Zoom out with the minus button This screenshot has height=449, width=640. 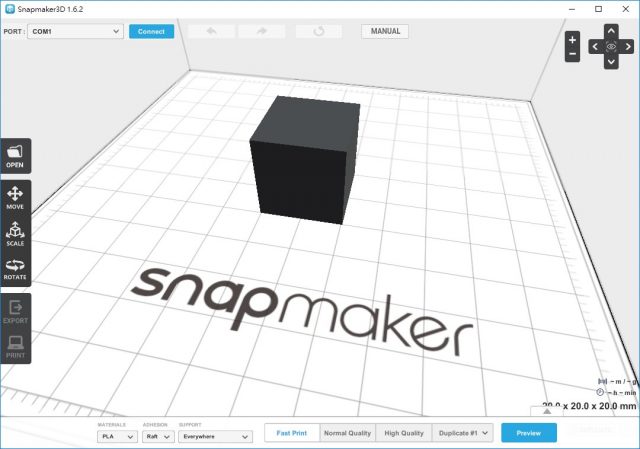point(572,54)
